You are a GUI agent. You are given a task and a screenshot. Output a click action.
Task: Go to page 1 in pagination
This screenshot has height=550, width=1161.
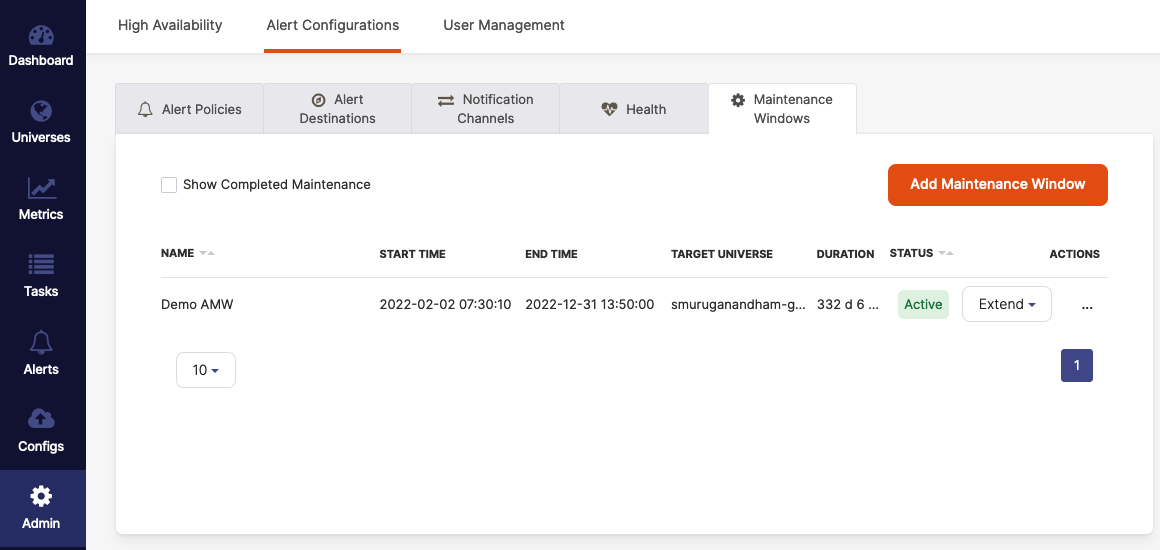[1076, 366]
